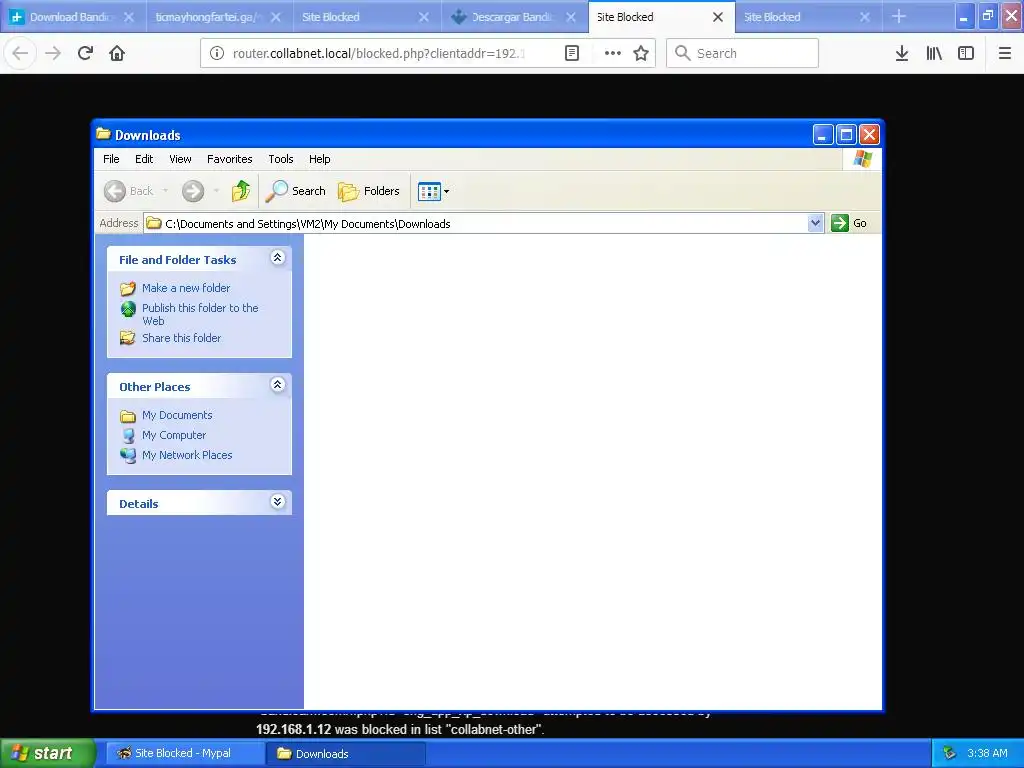The height and width of the screenshot is (768, 1024).
Task: Maximize the Downloads window
Action: click(846, 135)
